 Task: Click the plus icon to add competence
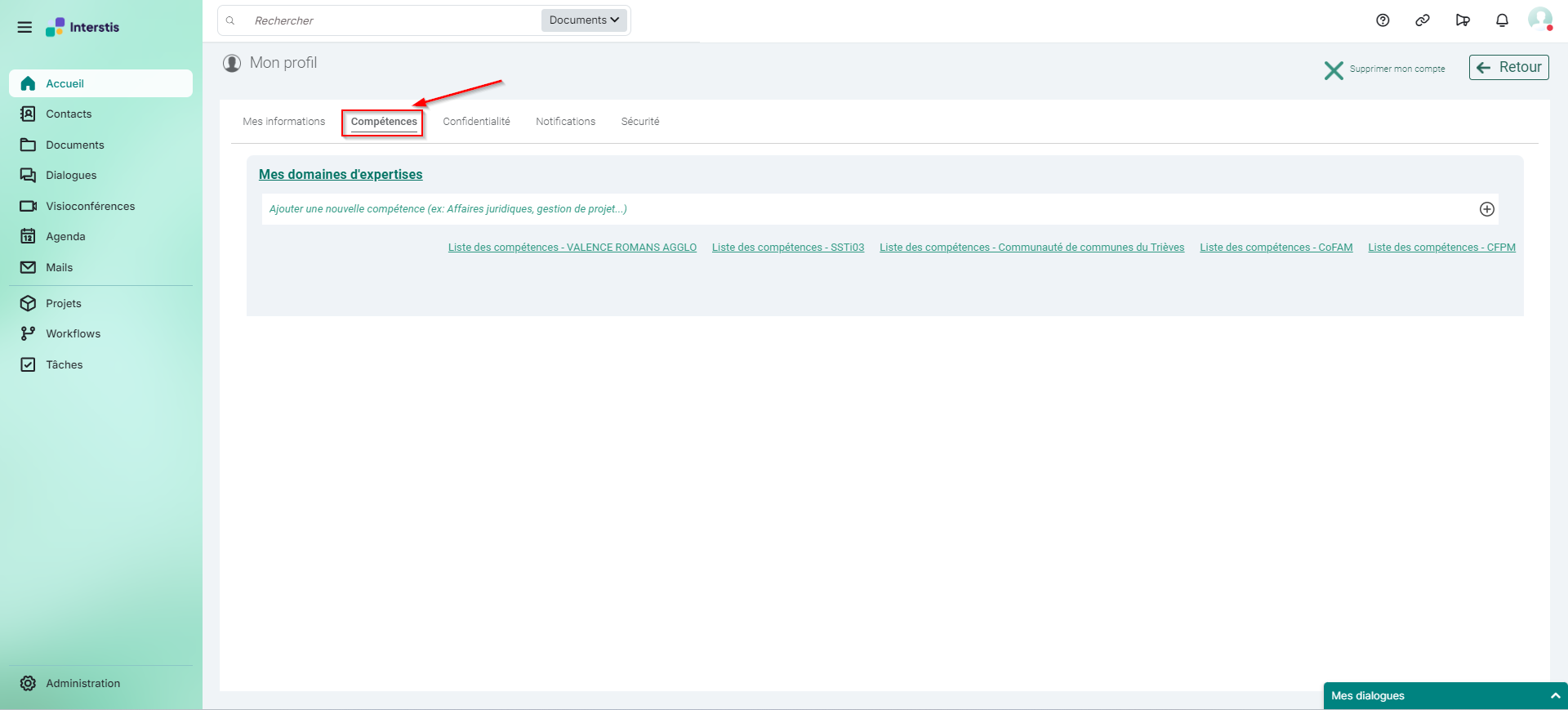[1487, 209]
